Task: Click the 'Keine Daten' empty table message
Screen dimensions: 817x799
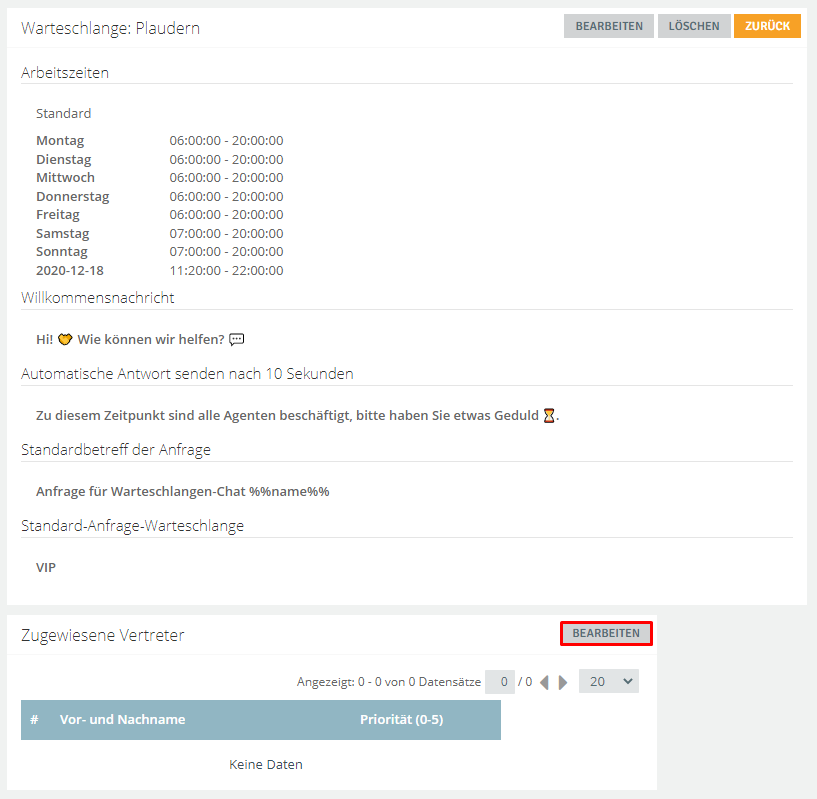Action: point(266,765)
